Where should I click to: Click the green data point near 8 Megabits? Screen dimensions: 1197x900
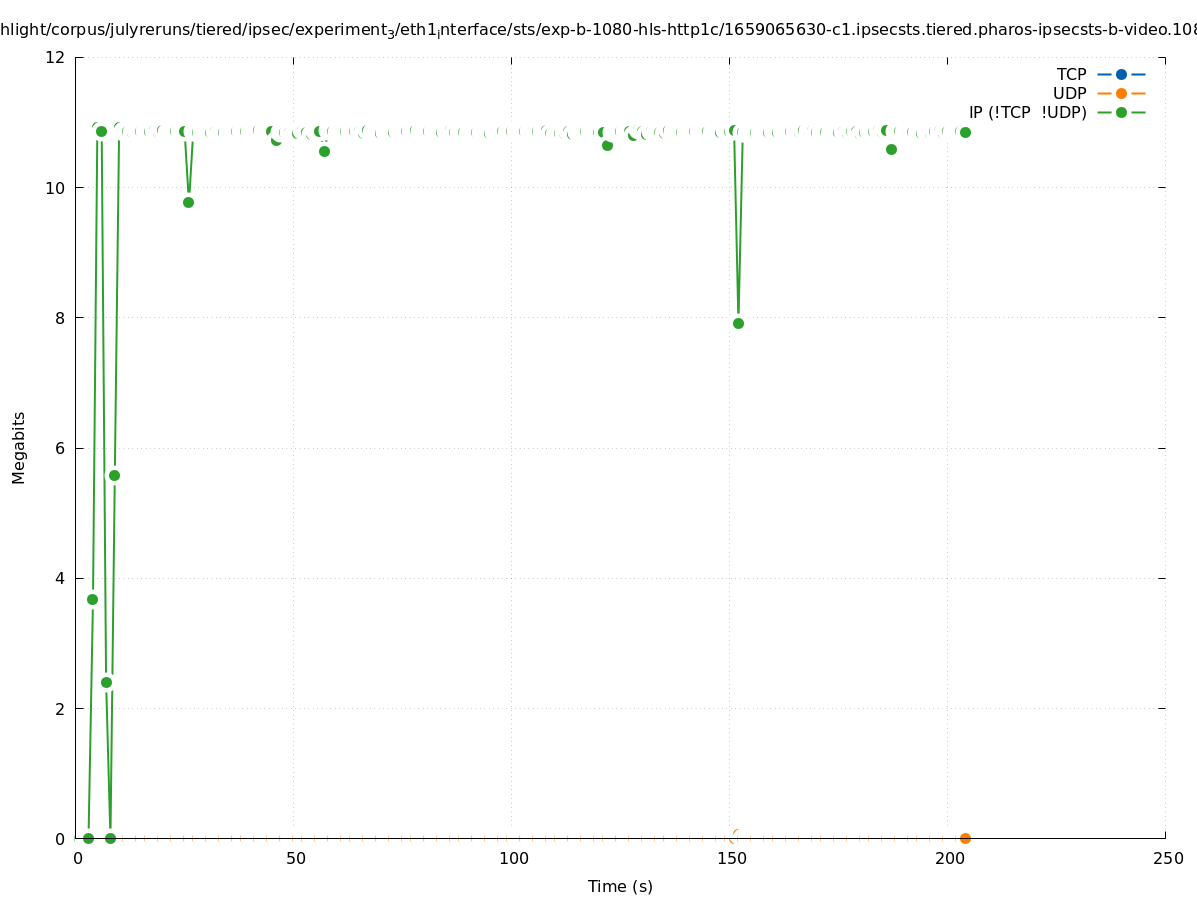point(738,323)
